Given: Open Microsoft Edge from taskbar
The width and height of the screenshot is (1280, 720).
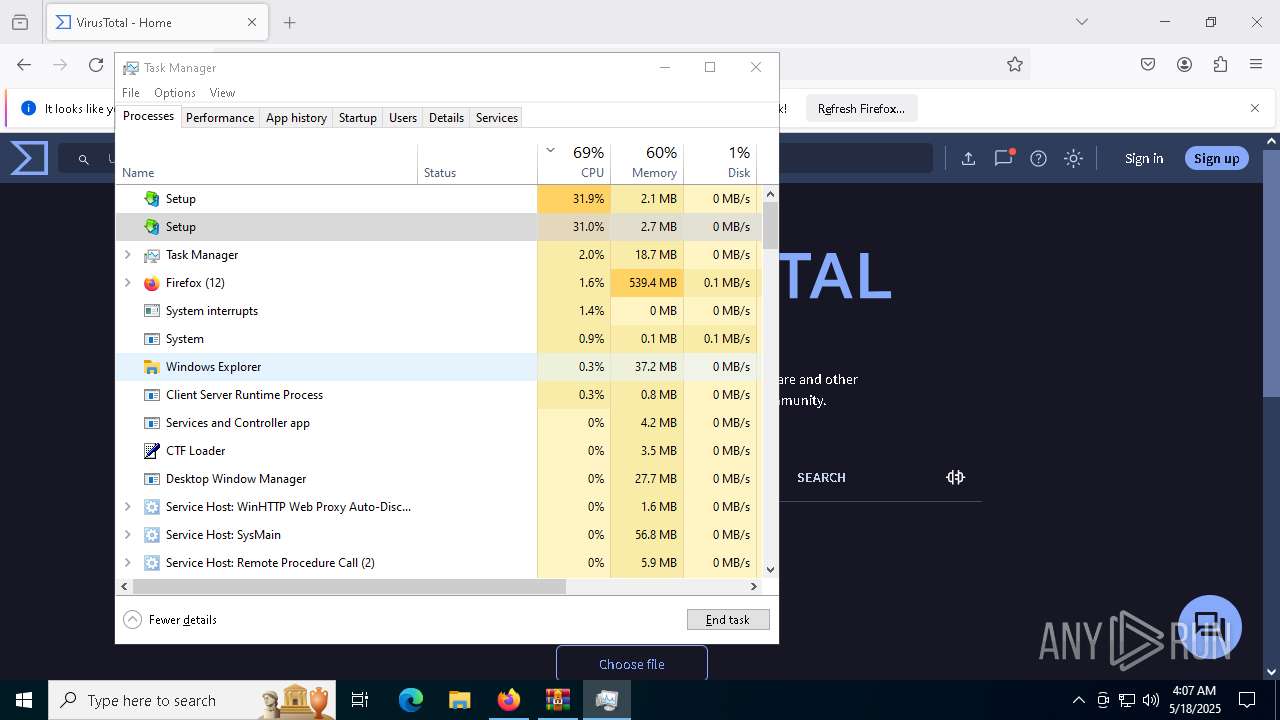Looking at the screenshot, I should [x=411, y=700].
